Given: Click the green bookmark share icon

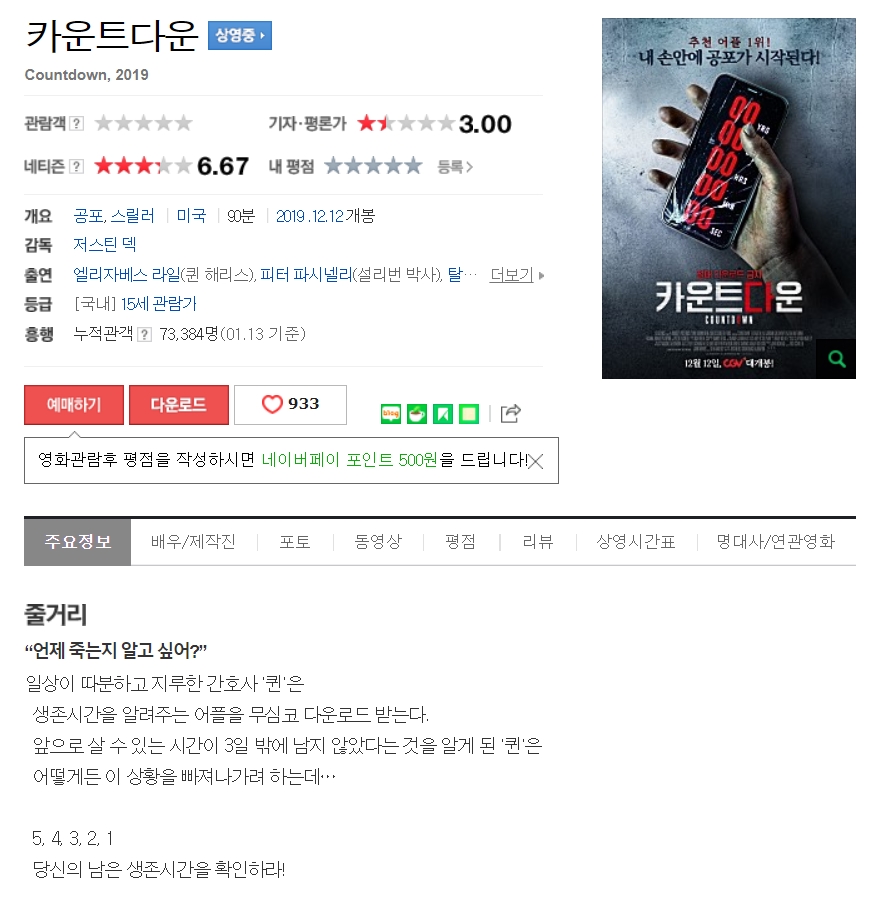Looking at the screenshot, I should point(443,414).
